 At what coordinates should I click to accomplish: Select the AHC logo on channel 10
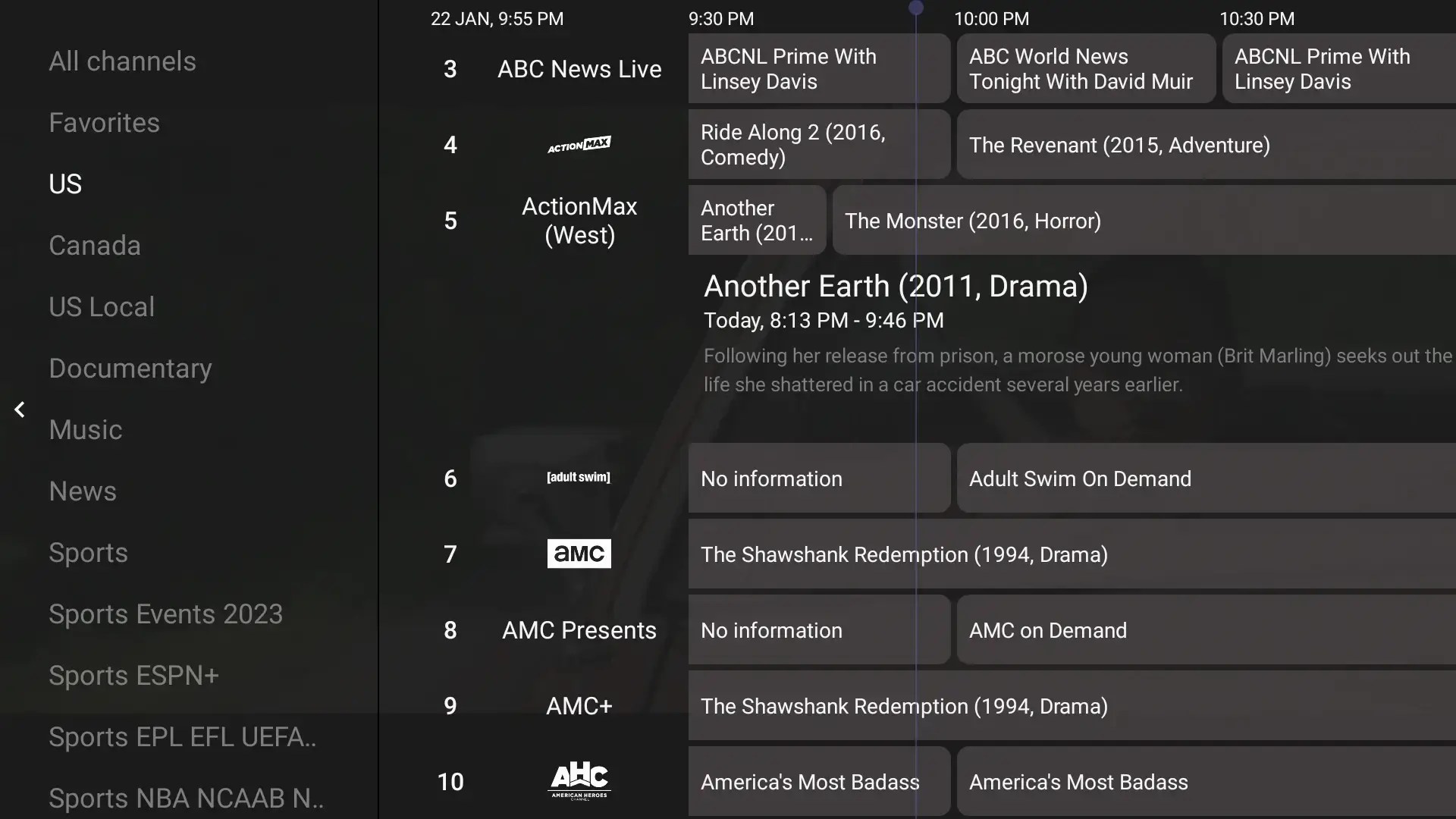(x=579, y=781)
